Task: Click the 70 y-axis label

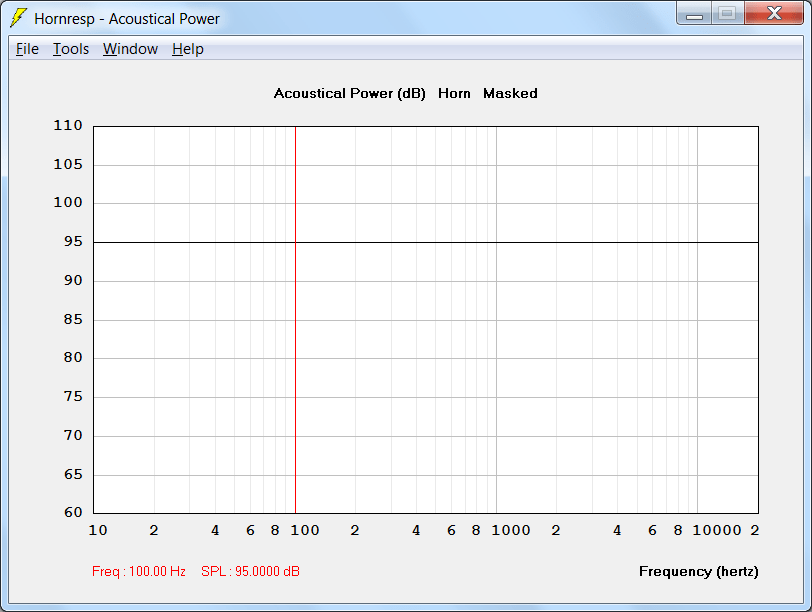Action: tap(73, 435)
